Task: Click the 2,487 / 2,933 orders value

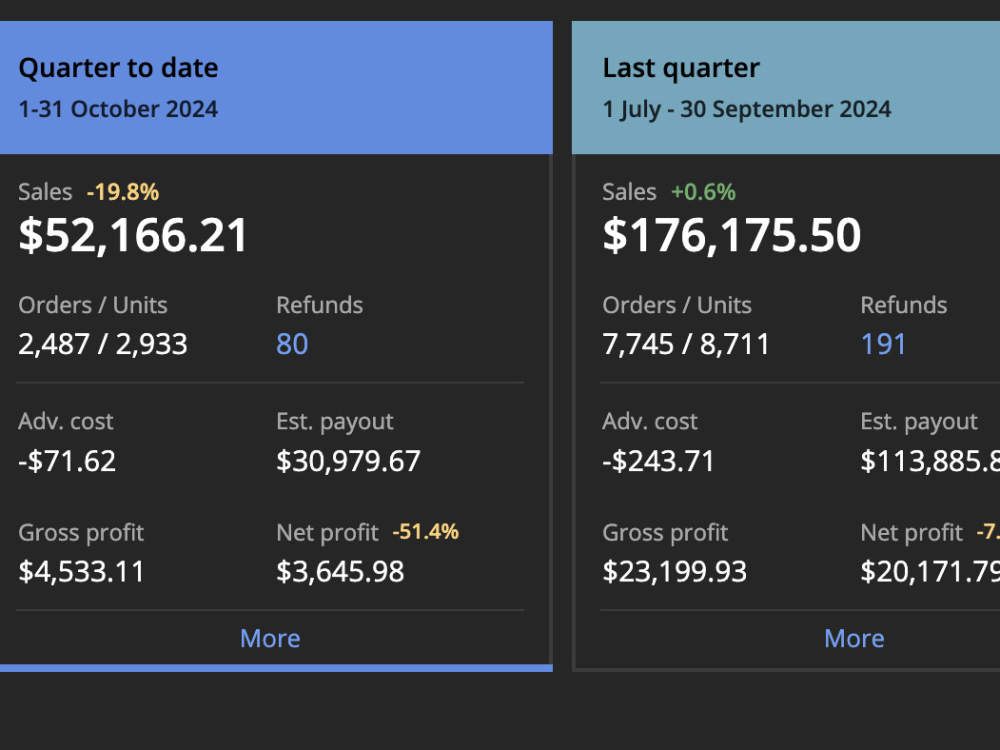Action: pos(103,344)
